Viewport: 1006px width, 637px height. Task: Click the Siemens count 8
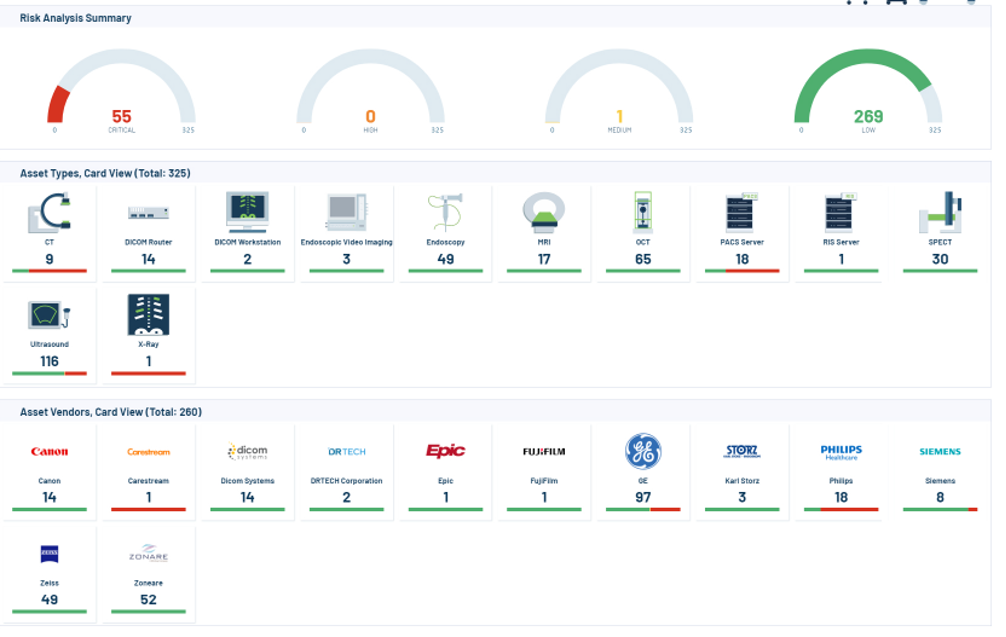(x=940, y=497)
